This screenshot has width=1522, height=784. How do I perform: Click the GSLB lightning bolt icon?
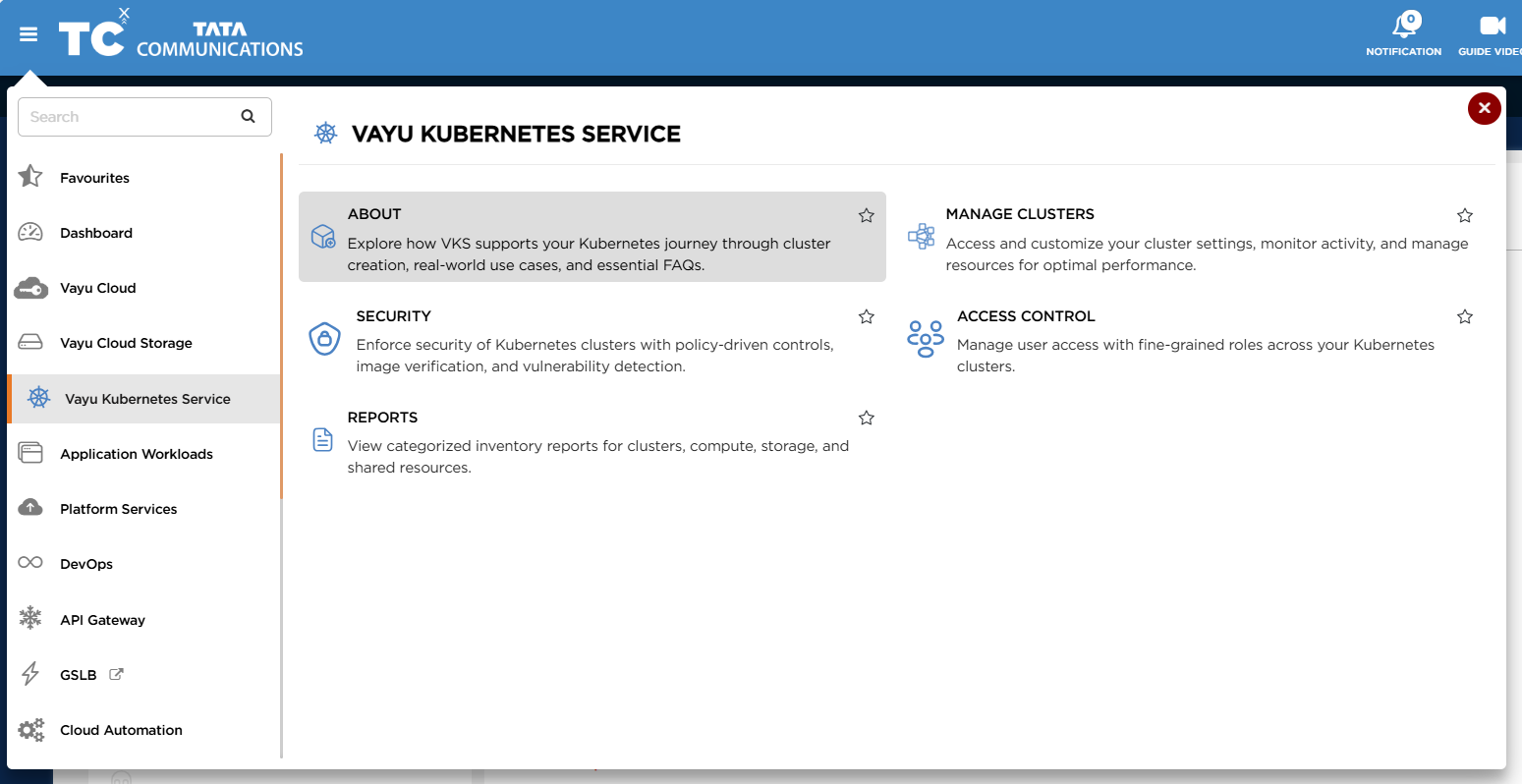point(30,674)
